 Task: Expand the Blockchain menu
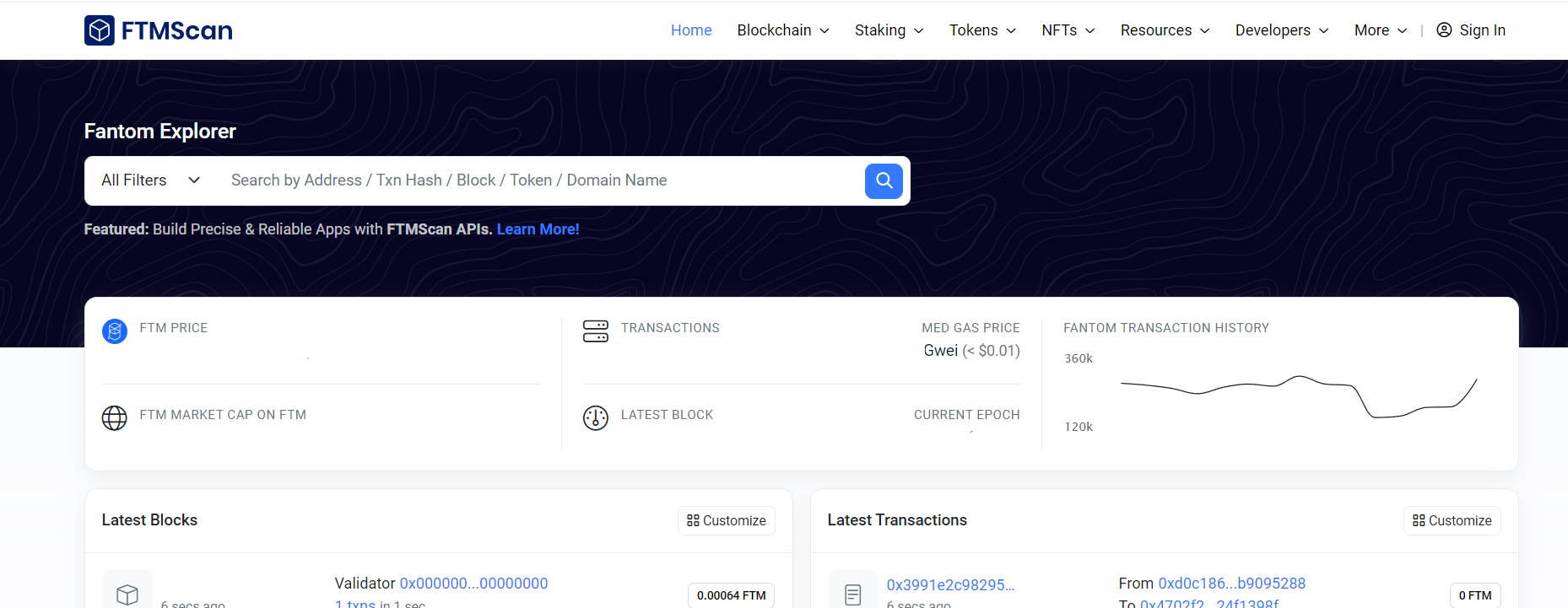pyautogui.click(x=783, y=30)
